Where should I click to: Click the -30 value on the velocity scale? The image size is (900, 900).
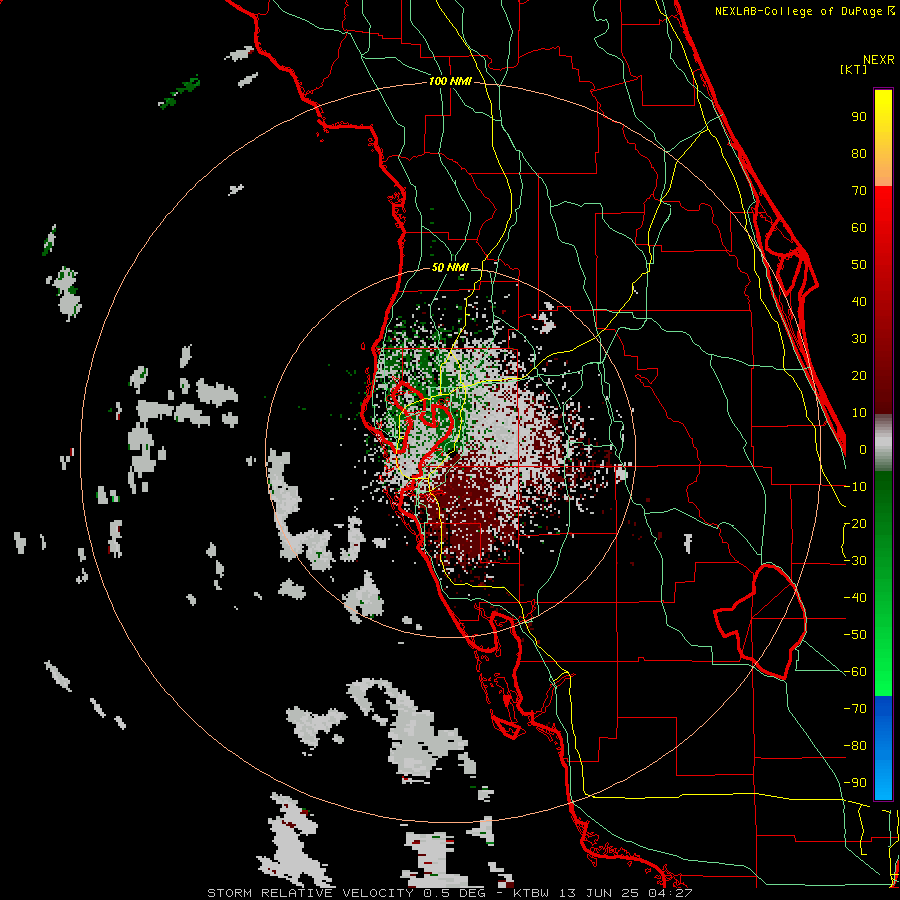point(855,561)
